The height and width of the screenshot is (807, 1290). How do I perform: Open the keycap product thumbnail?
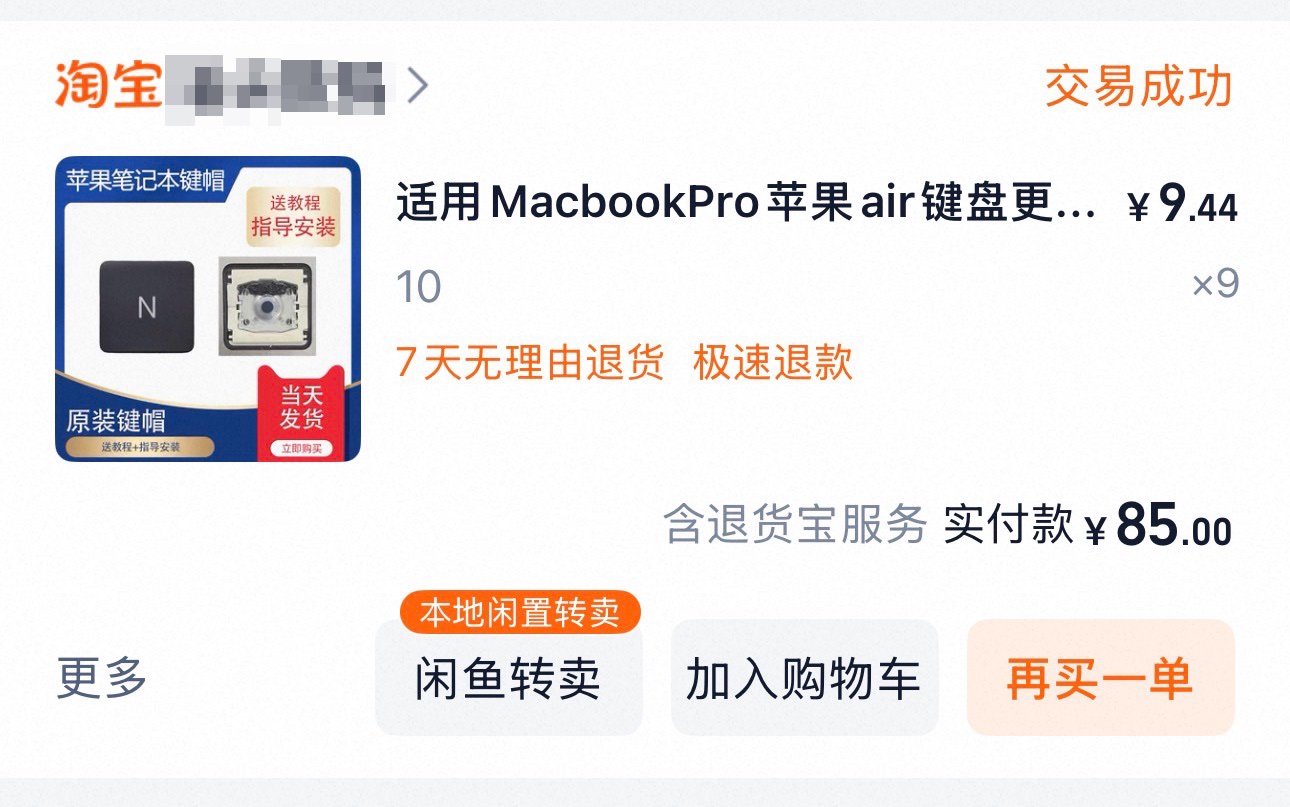(x=208, y=309)
